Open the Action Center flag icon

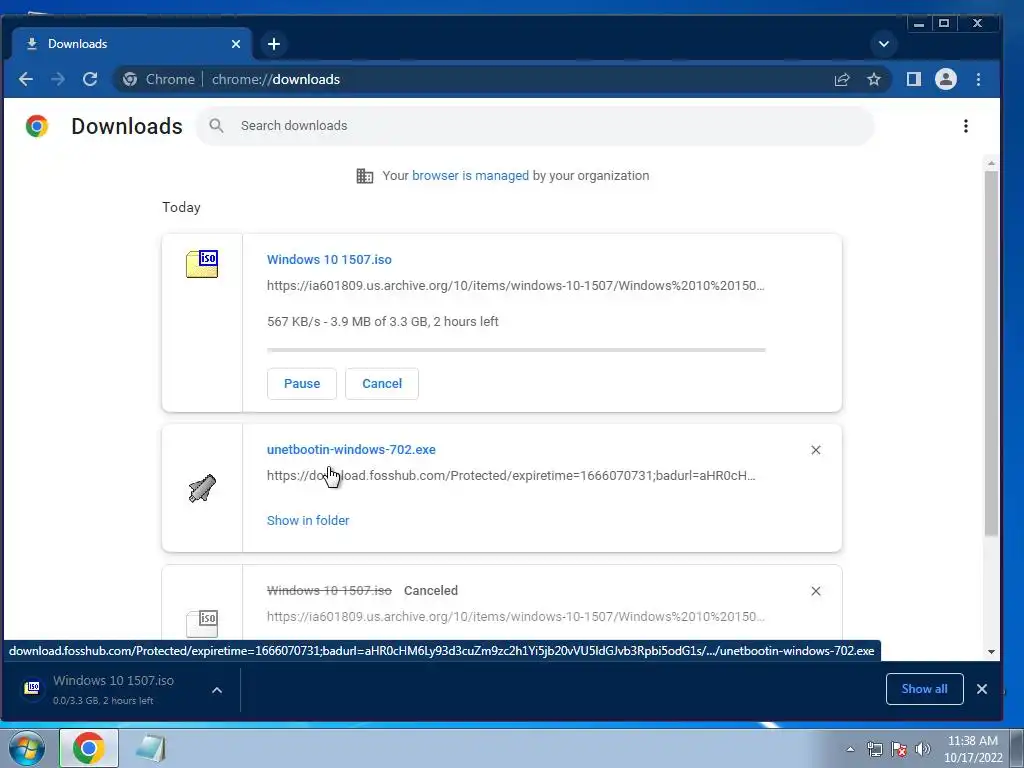899,749
